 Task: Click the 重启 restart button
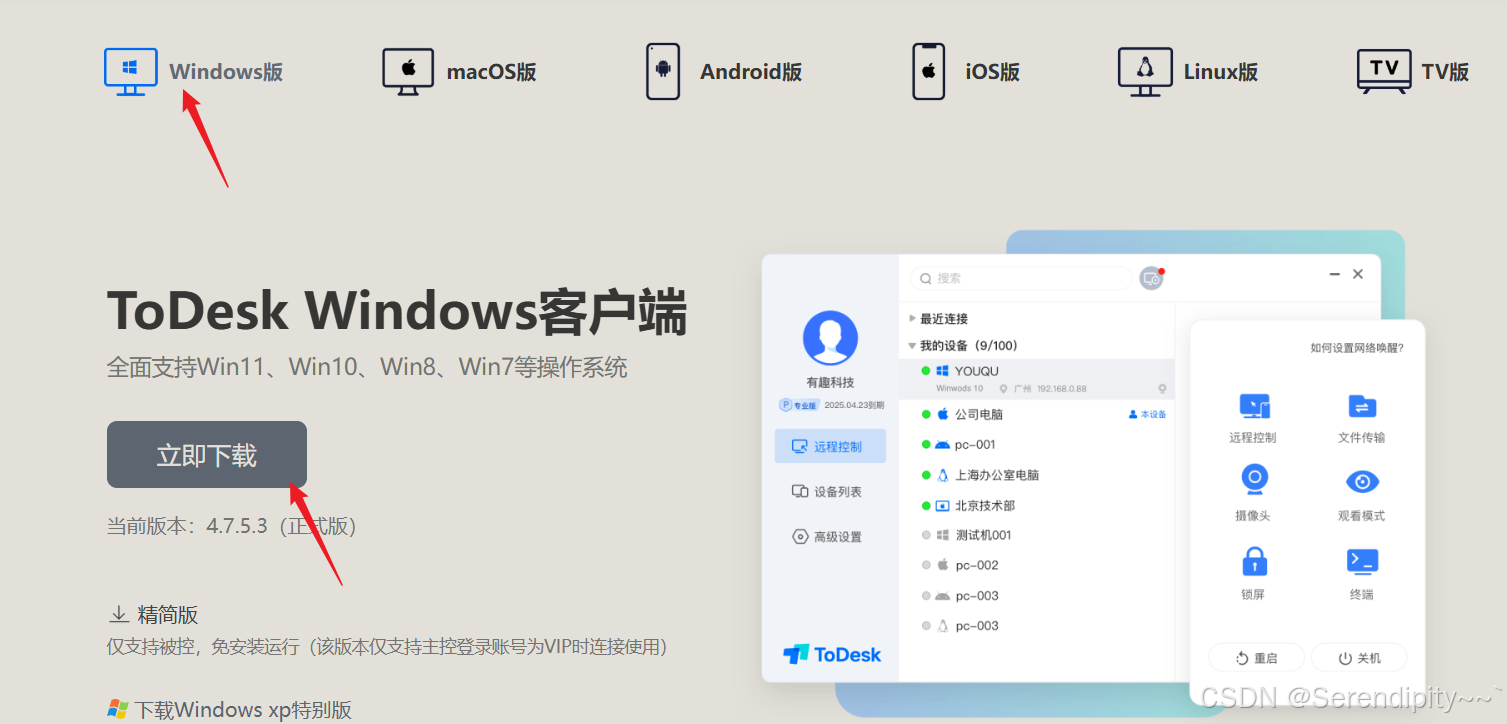tap(1256, 658)
